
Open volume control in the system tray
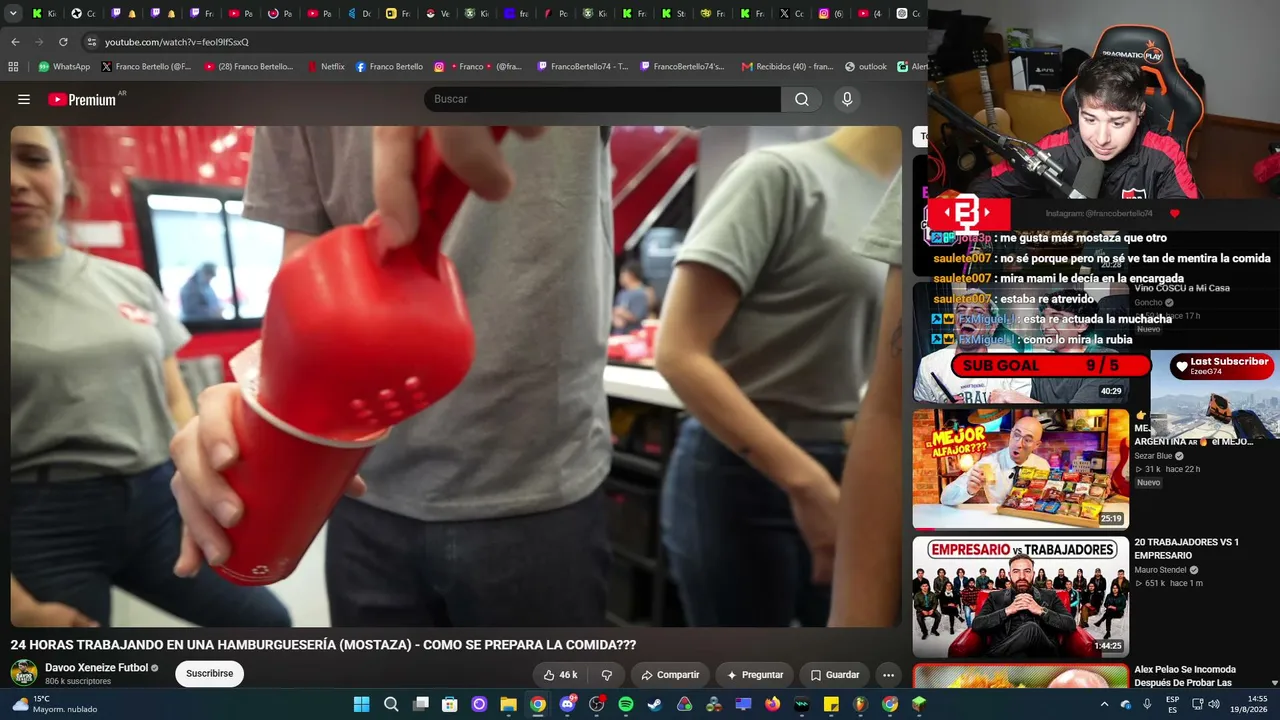pos(1214,704)
